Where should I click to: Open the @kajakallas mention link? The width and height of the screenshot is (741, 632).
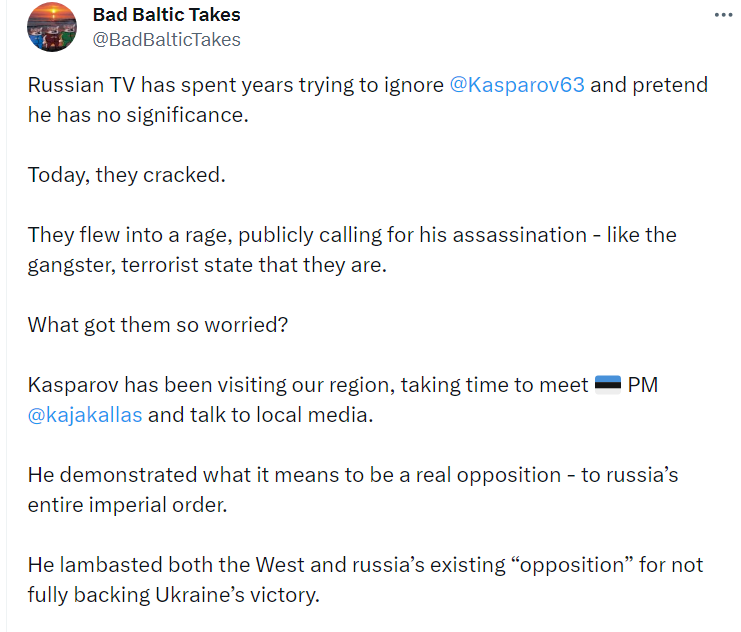(85, 415)
